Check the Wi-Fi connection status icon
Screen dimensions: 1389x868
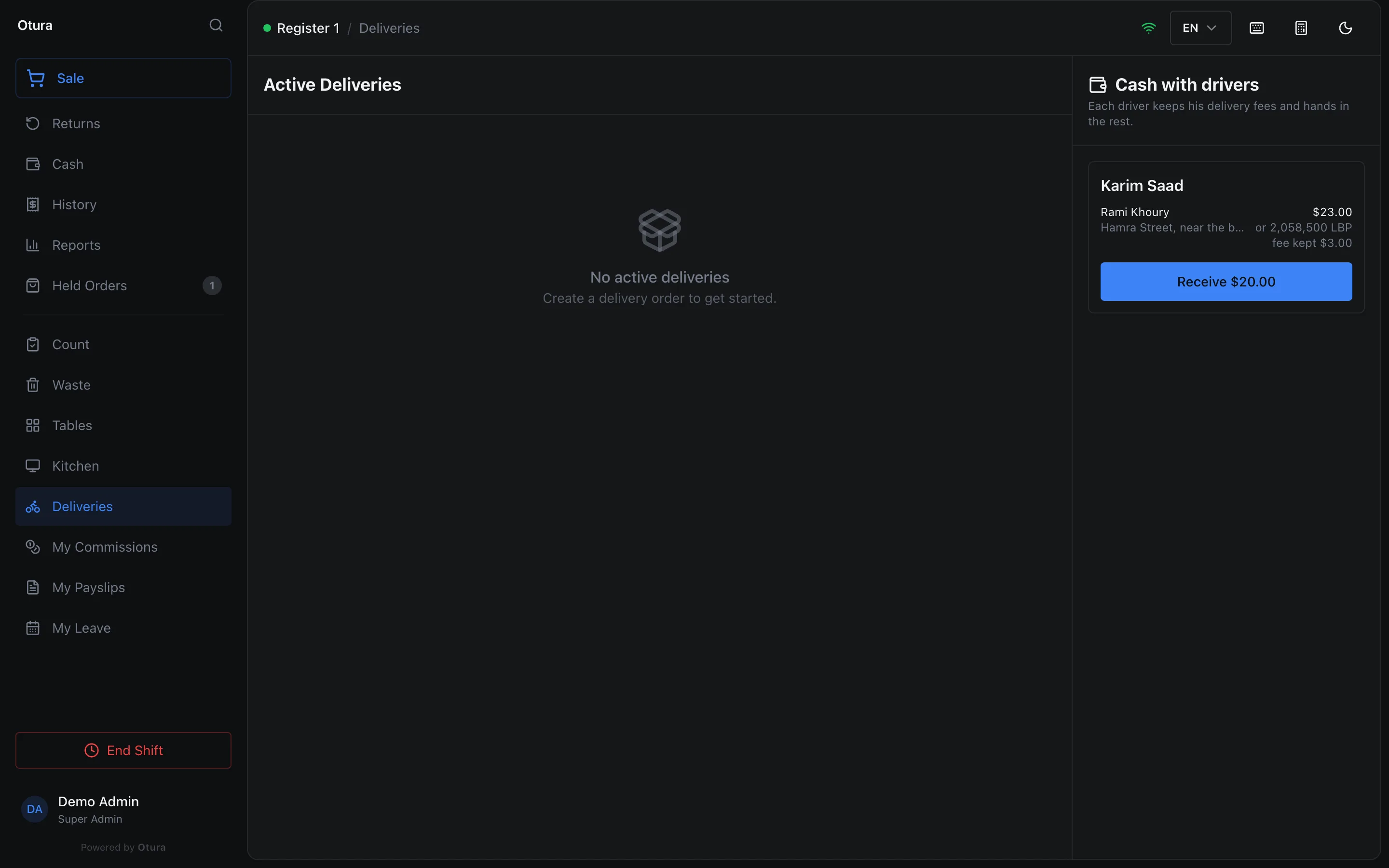1148,28
